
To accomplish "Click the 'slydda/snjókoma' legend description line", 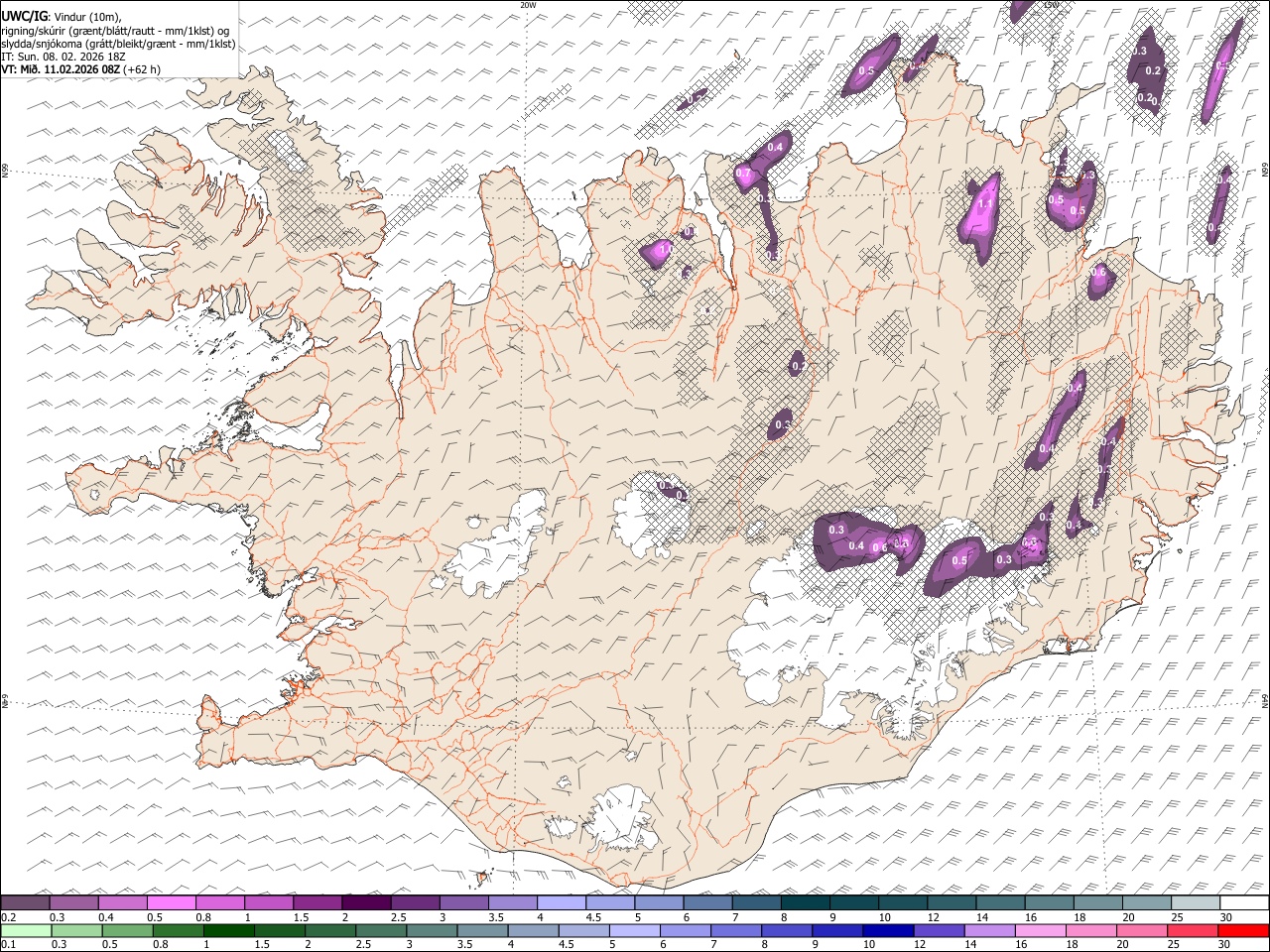I will click(x=118, y=44).
